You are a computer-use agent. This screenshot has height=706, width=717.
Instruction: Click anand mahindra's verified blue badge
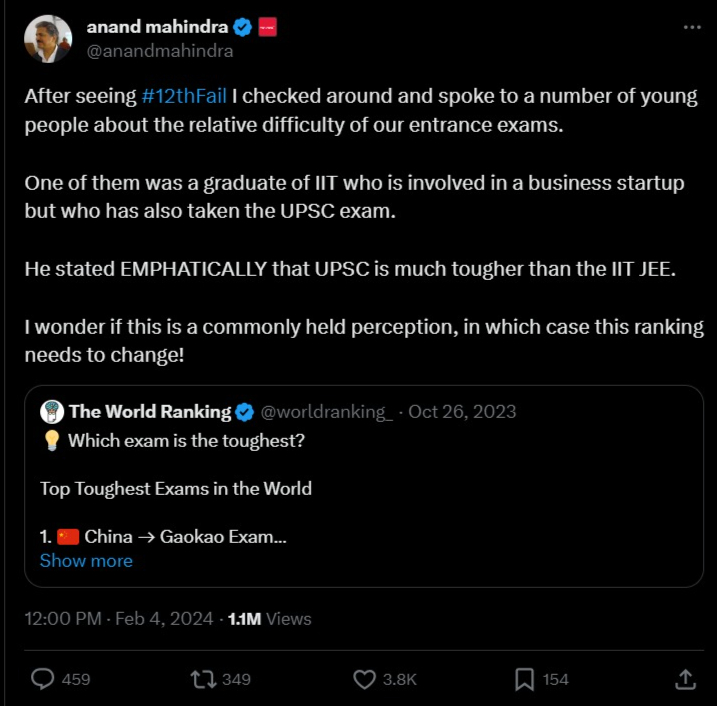[243, 27]
